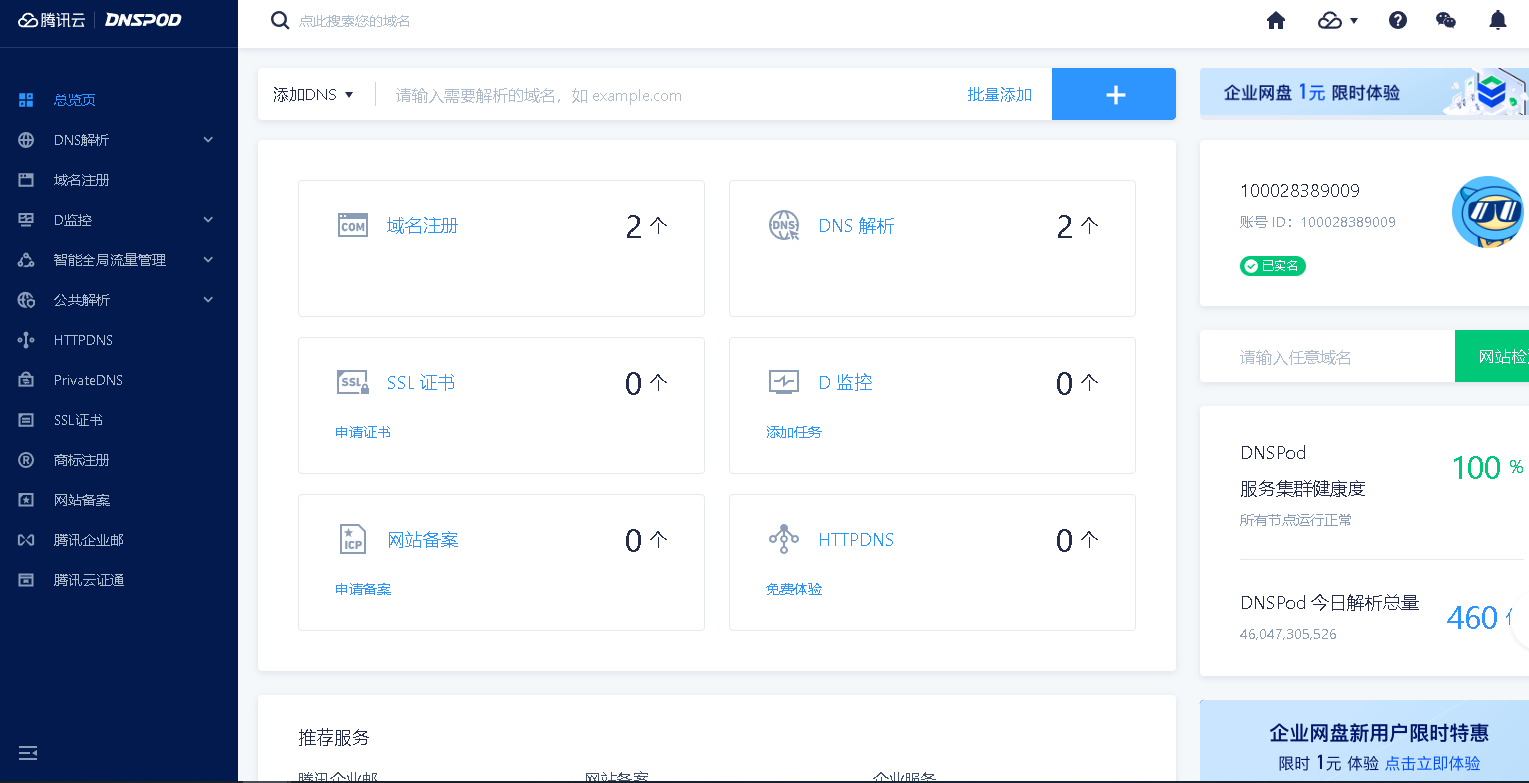The height and width of the screenshot is (783, 1529).
Task: Click the 免费体验 link
Action: point(794,589)
